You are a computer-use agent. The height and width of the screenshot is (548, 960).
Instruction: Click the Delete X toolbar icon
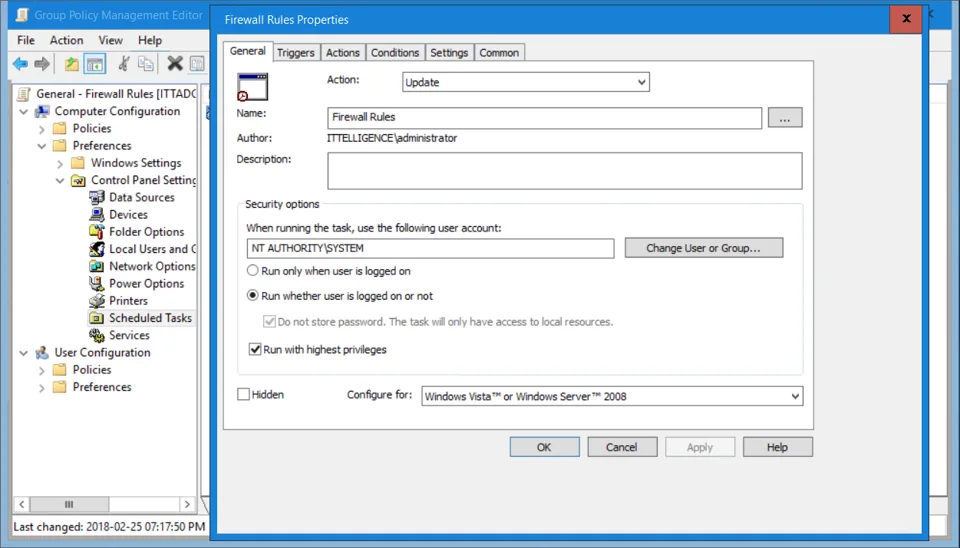pos(175,64)
